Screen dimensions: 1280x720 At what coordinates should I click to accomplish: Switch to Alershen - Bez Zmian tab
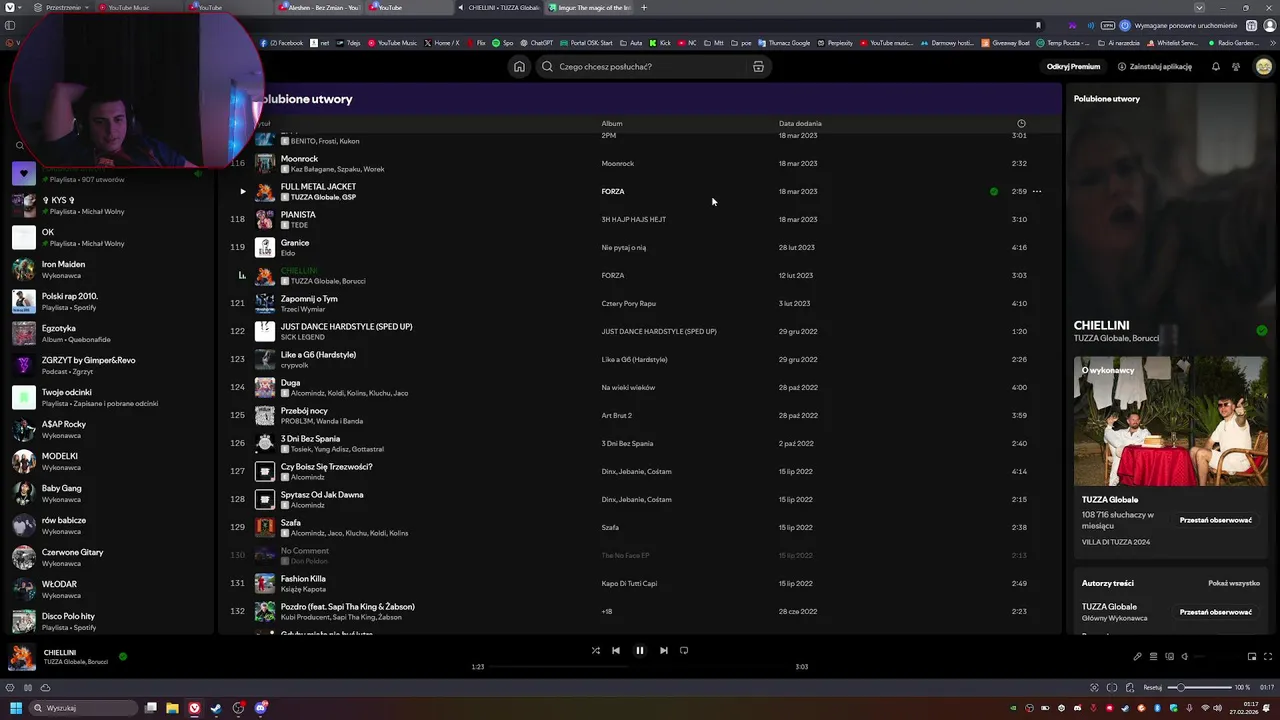[320, 8]
